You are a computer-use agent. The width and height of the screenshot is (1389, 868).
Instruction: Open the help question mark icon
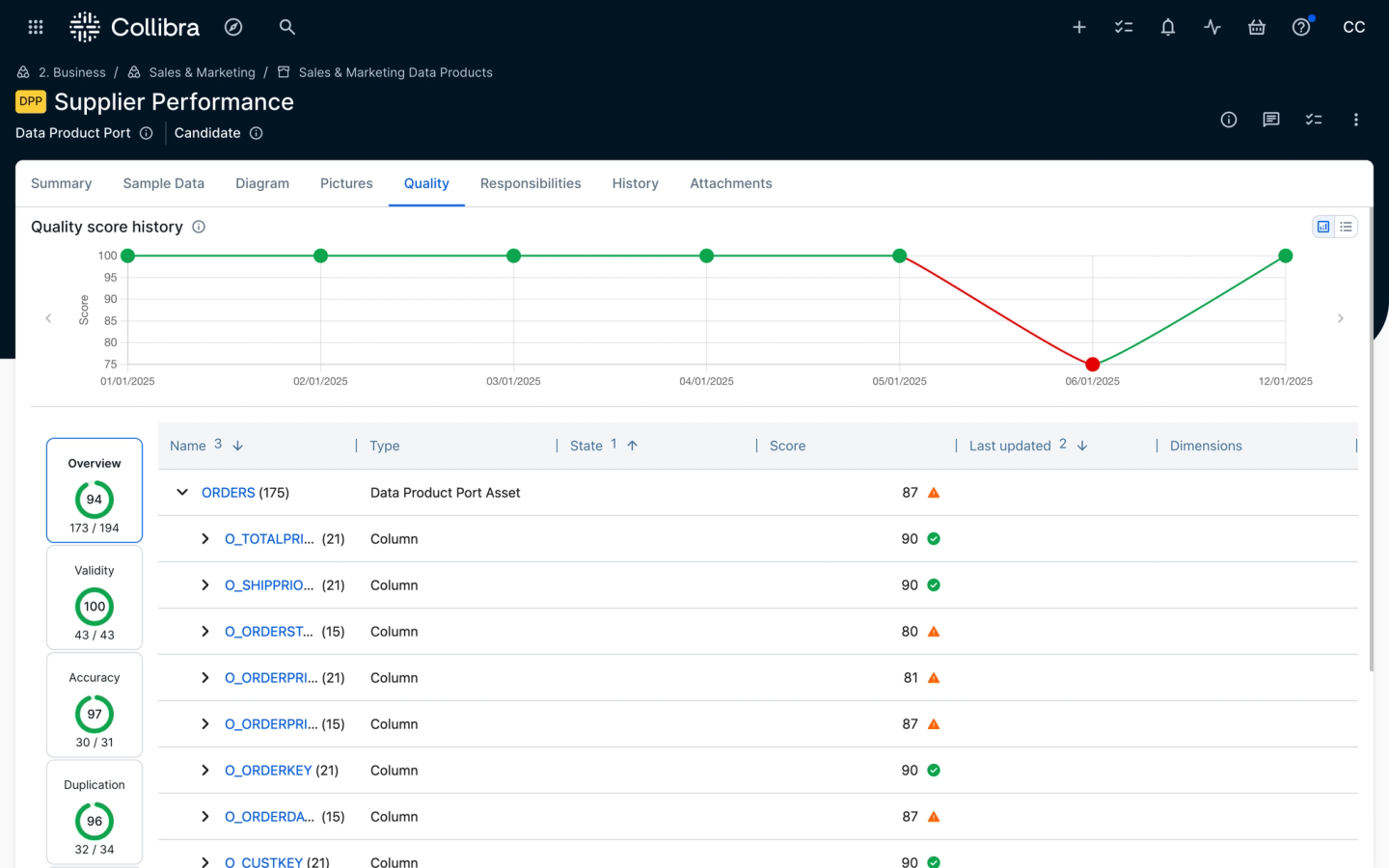tap(1301, 27)
